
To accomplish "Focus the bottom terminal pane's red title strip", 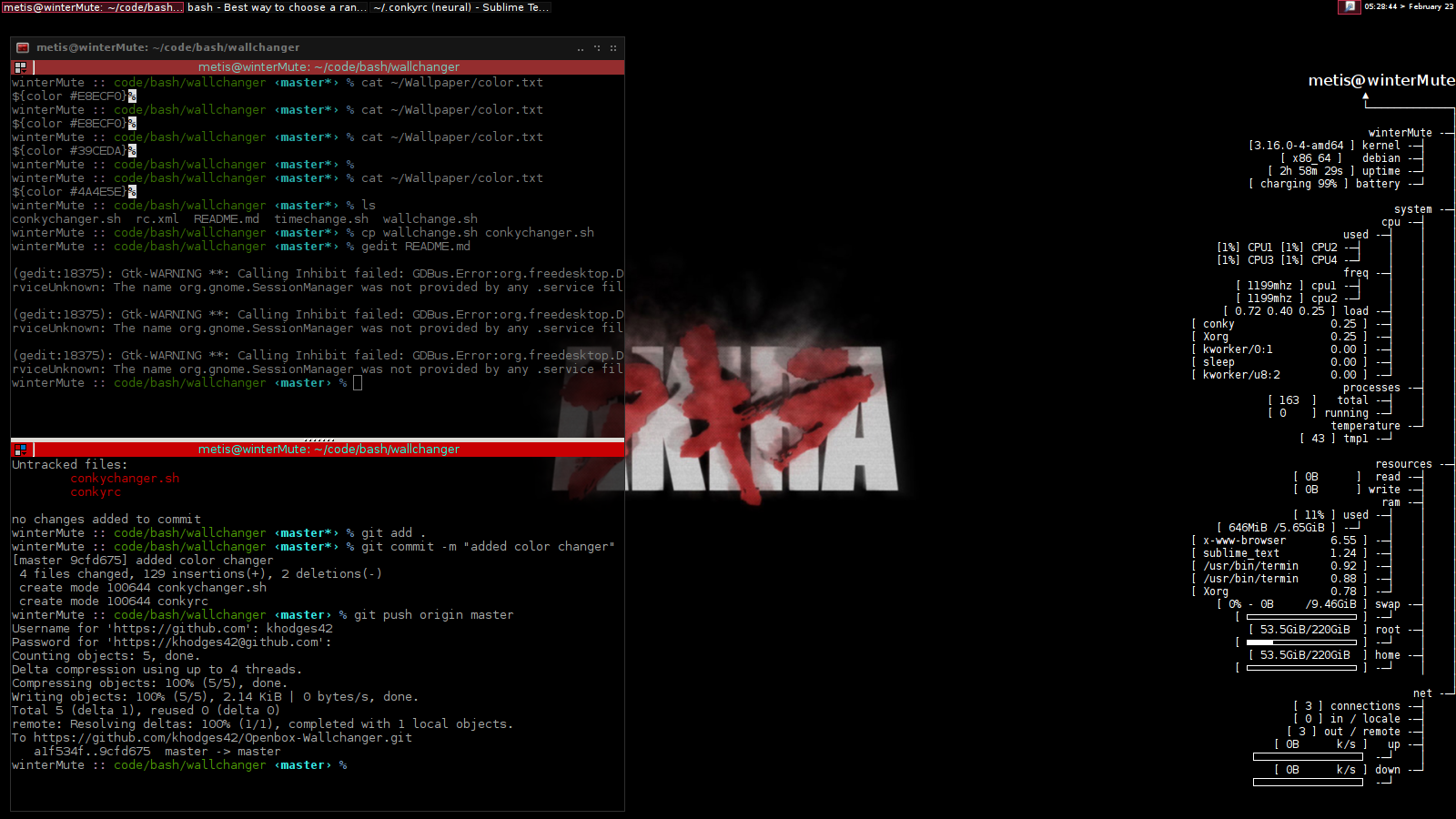I will point(329,450).
